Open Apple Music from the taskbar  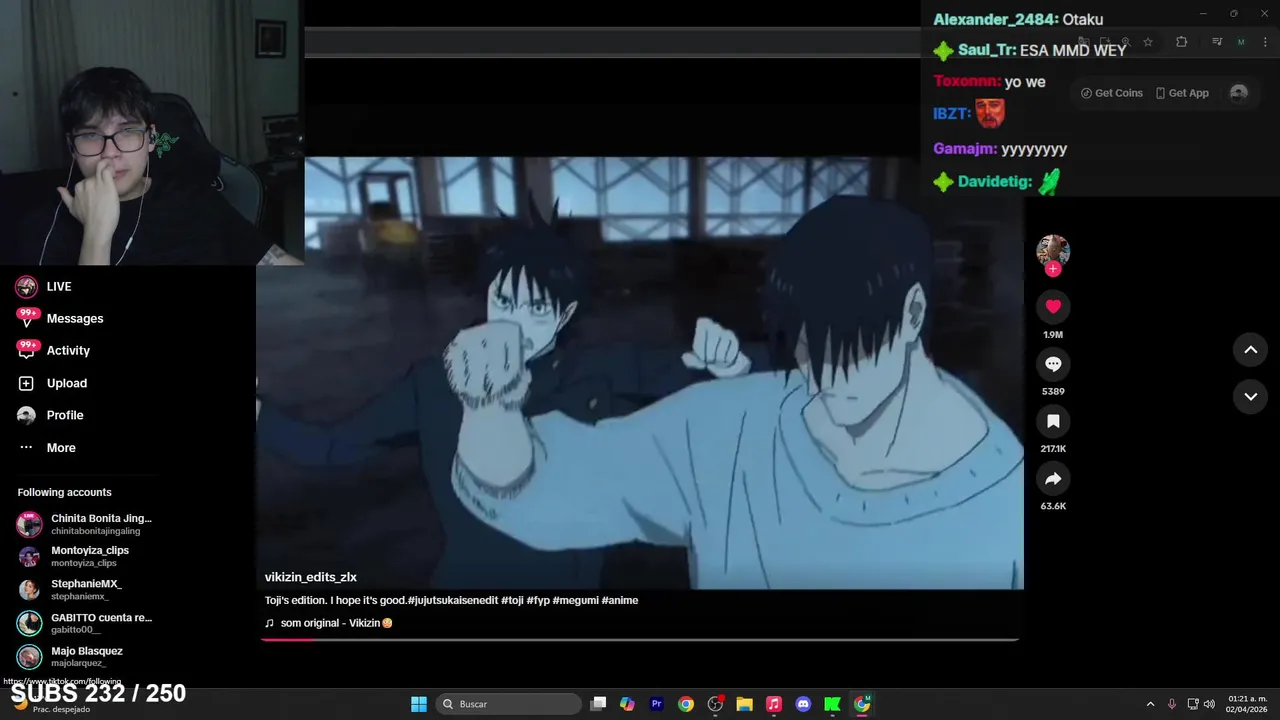coord(773,704)
